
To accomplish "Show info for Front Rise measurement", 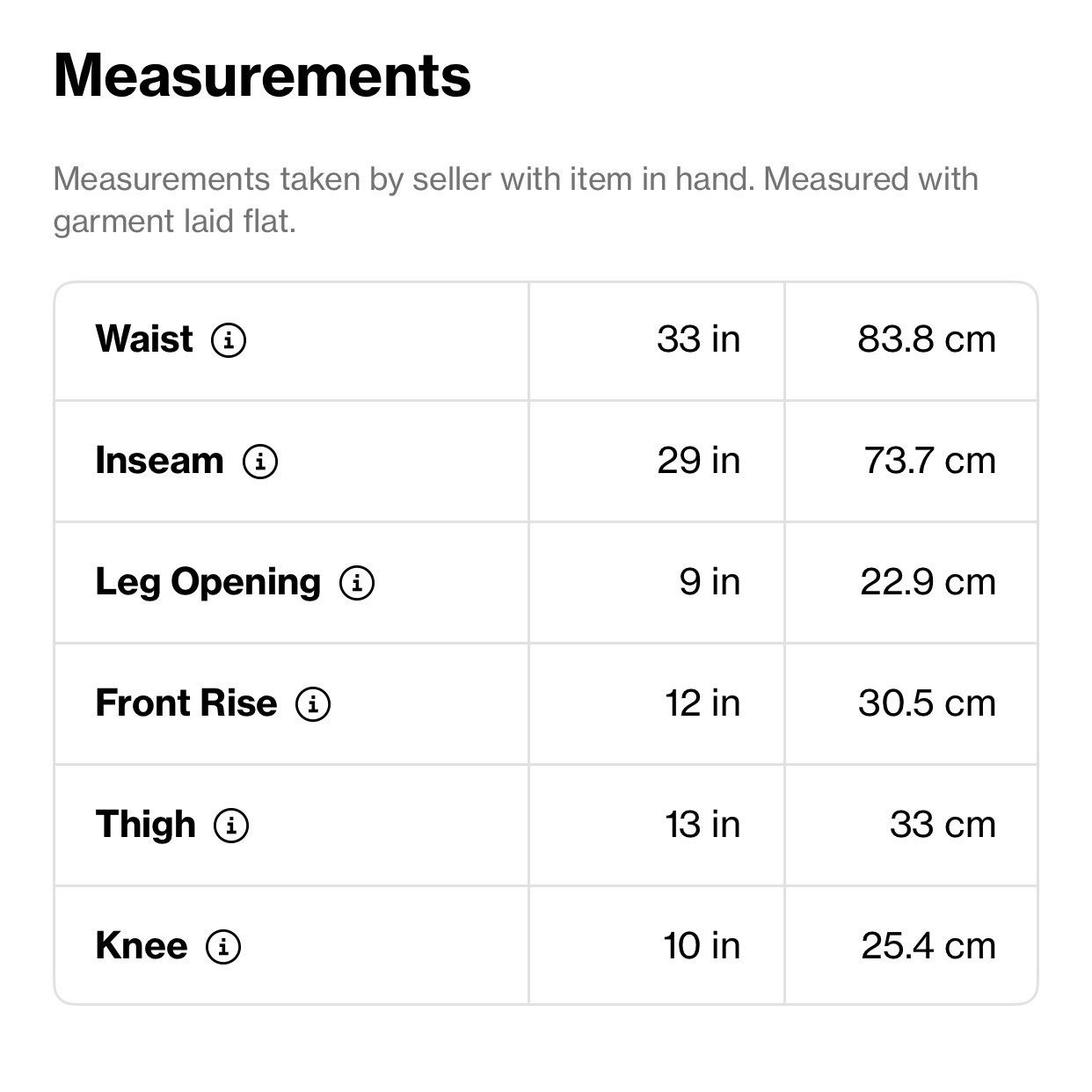I will click(313, 703).
